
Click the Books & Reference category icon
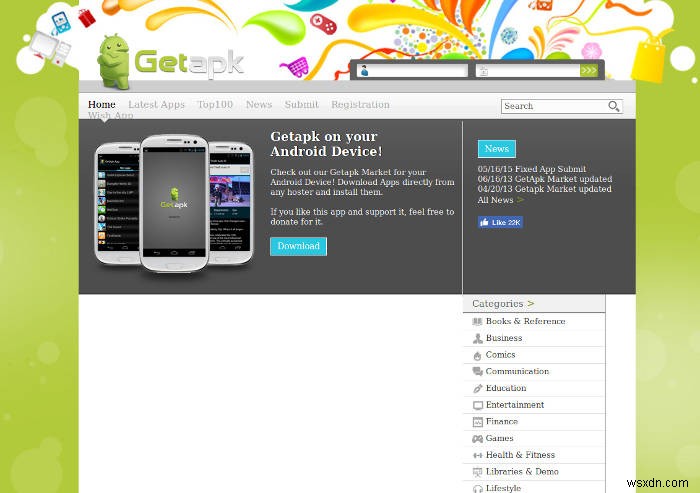tap(477, 322)
